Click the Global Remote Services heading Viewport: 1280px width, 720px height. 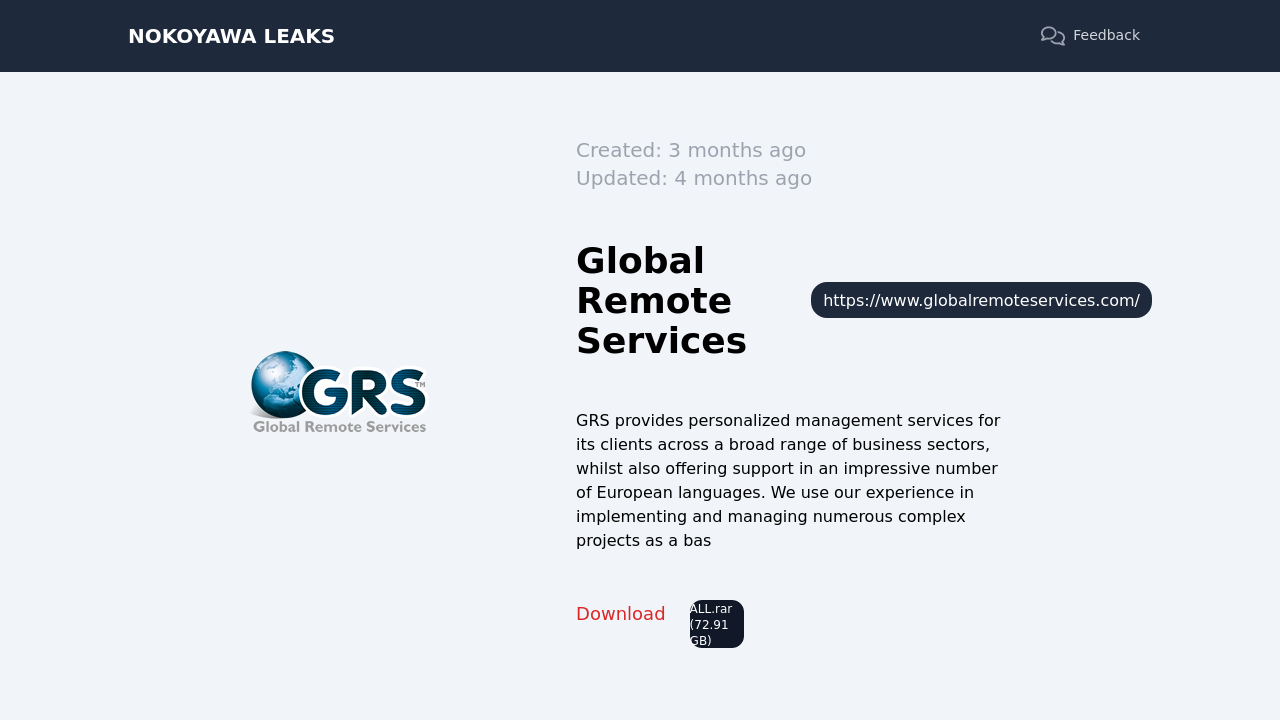(661, 300)
